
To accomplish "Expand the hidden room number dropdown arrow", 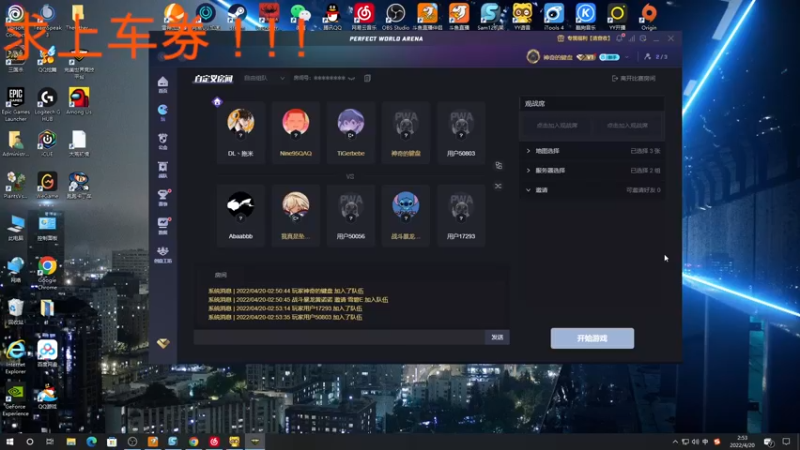I will [x=351, y=78].
